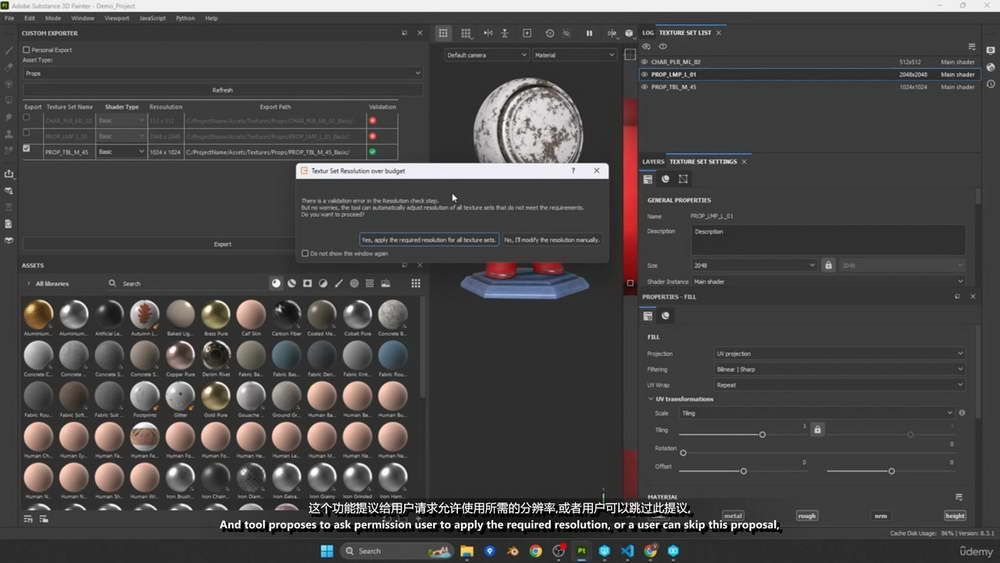
Task: Click the tiling lock icon in UV transformations
Action: point(817,430)
